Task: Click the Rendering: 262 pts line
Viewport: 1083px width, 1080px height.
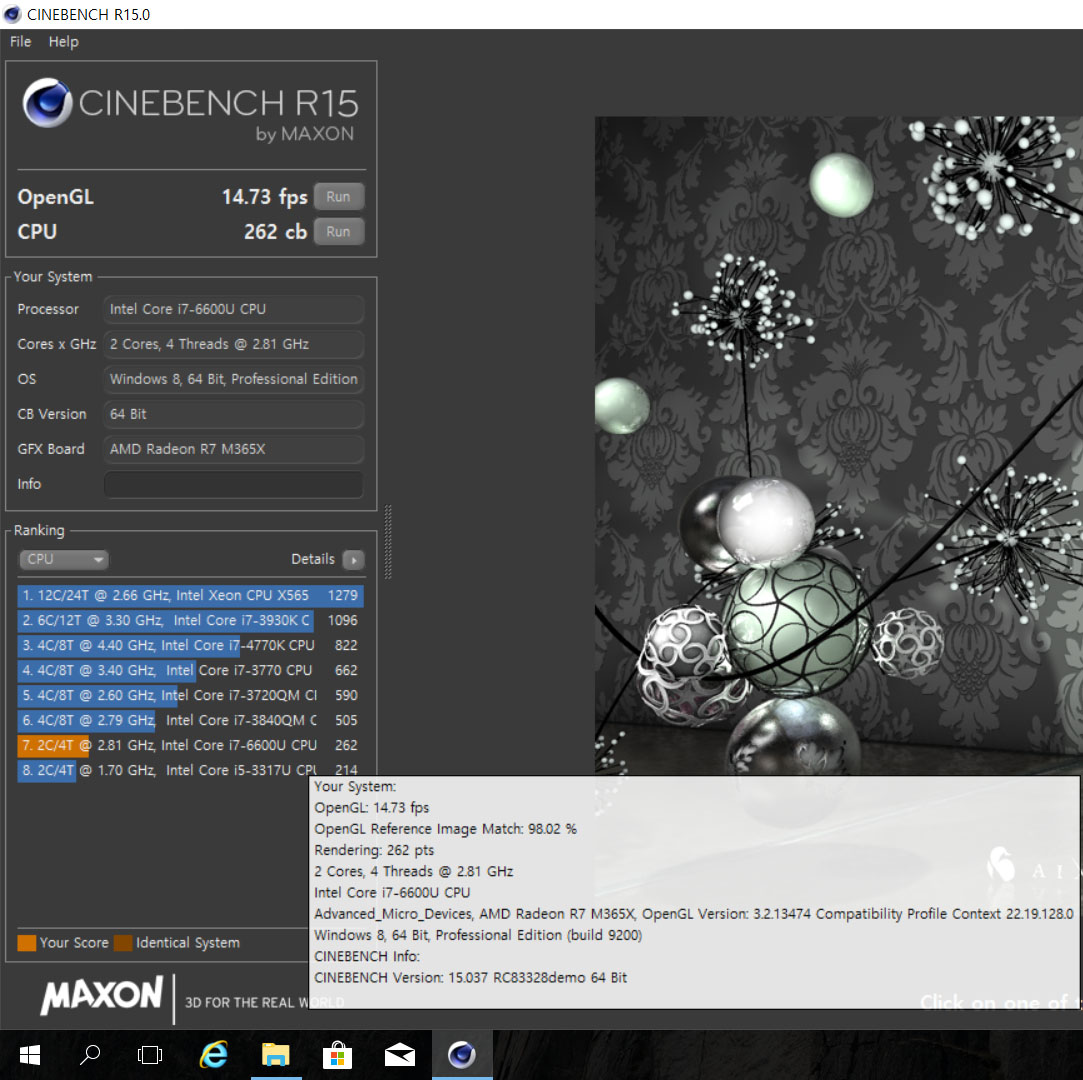Action: [374, 850]
